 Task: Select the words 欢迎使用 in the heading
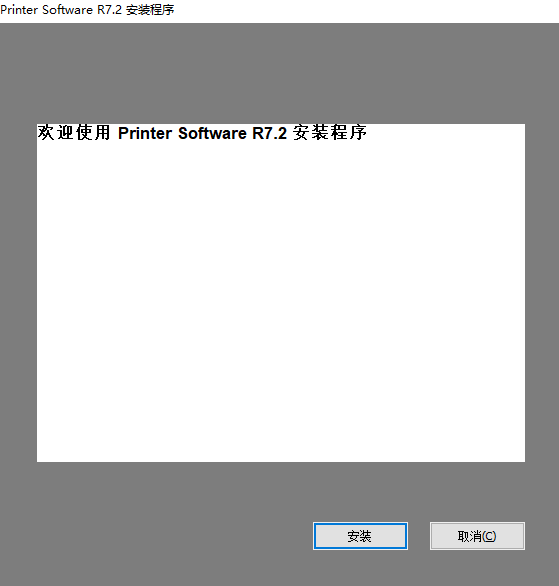pyautogui.click(x=74, y=133)
